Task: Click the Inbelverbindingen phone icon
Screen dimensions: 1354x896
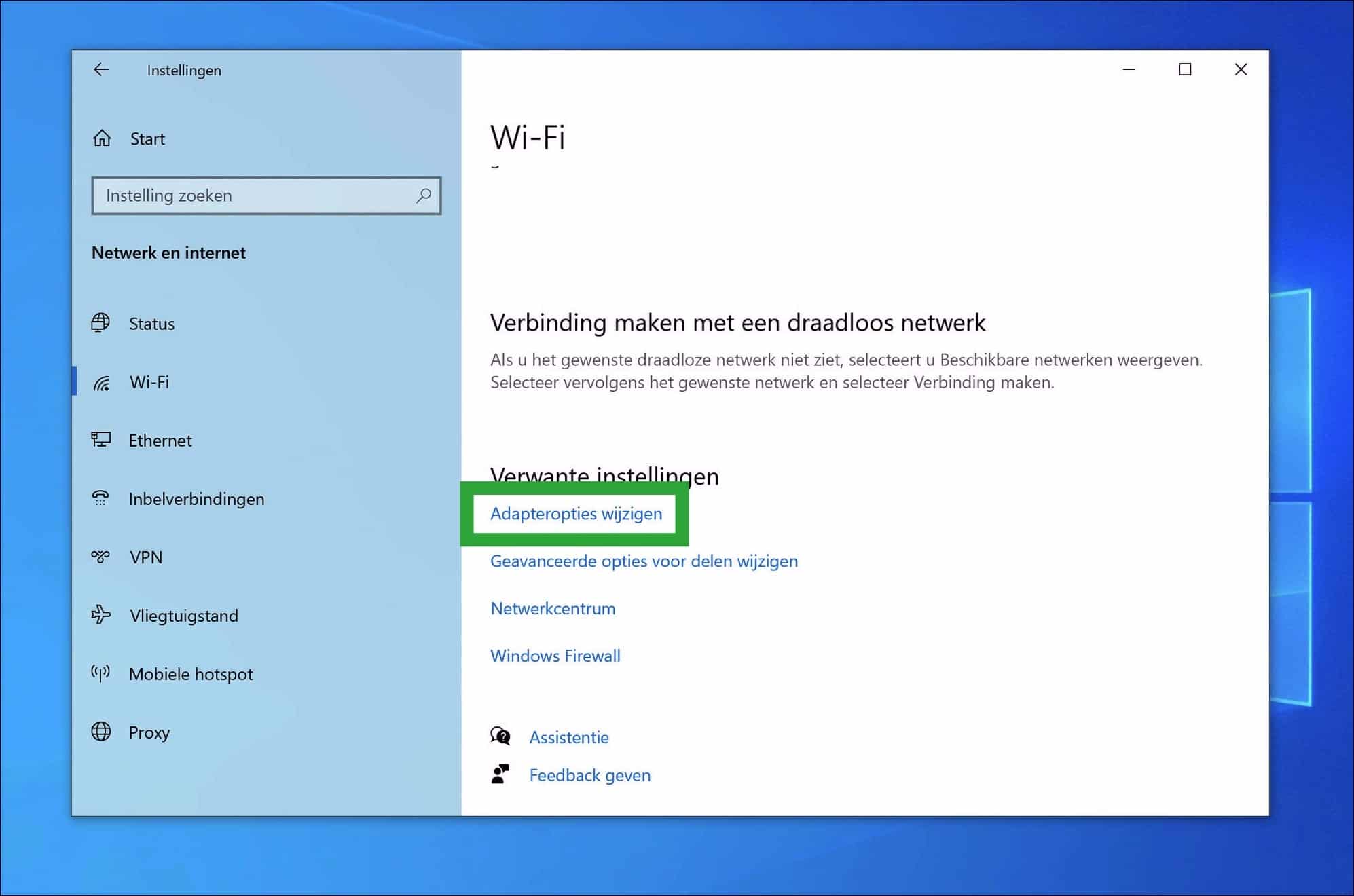Action: click(x=102, y=498)
